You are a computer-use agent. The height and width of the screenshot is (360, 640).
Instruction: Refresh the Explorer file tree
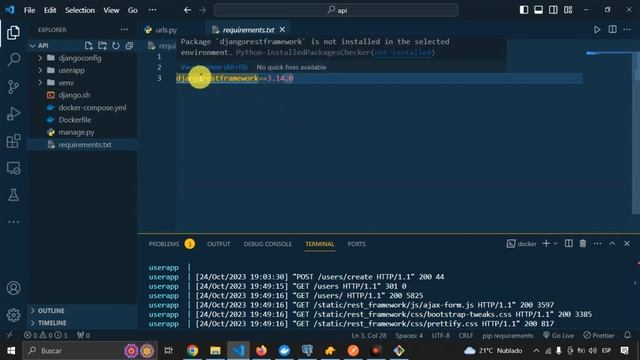116,46
